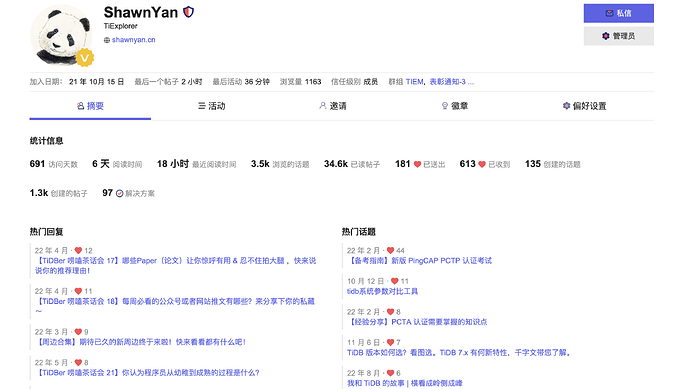Viewport: 690px width, 389px height.
Task: Click the heart icon on 22 年 3 月 reply
Action: click(x=78, y=332)
